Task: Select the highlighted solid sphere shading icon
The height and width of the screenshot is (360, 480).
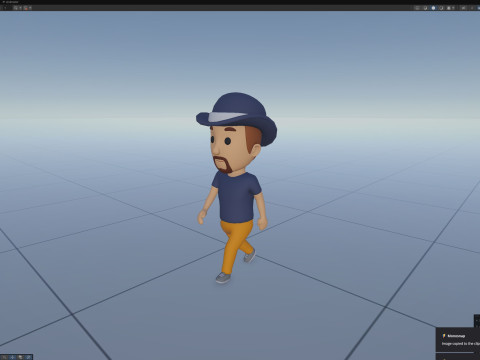Action: click(x=433, y=8)
